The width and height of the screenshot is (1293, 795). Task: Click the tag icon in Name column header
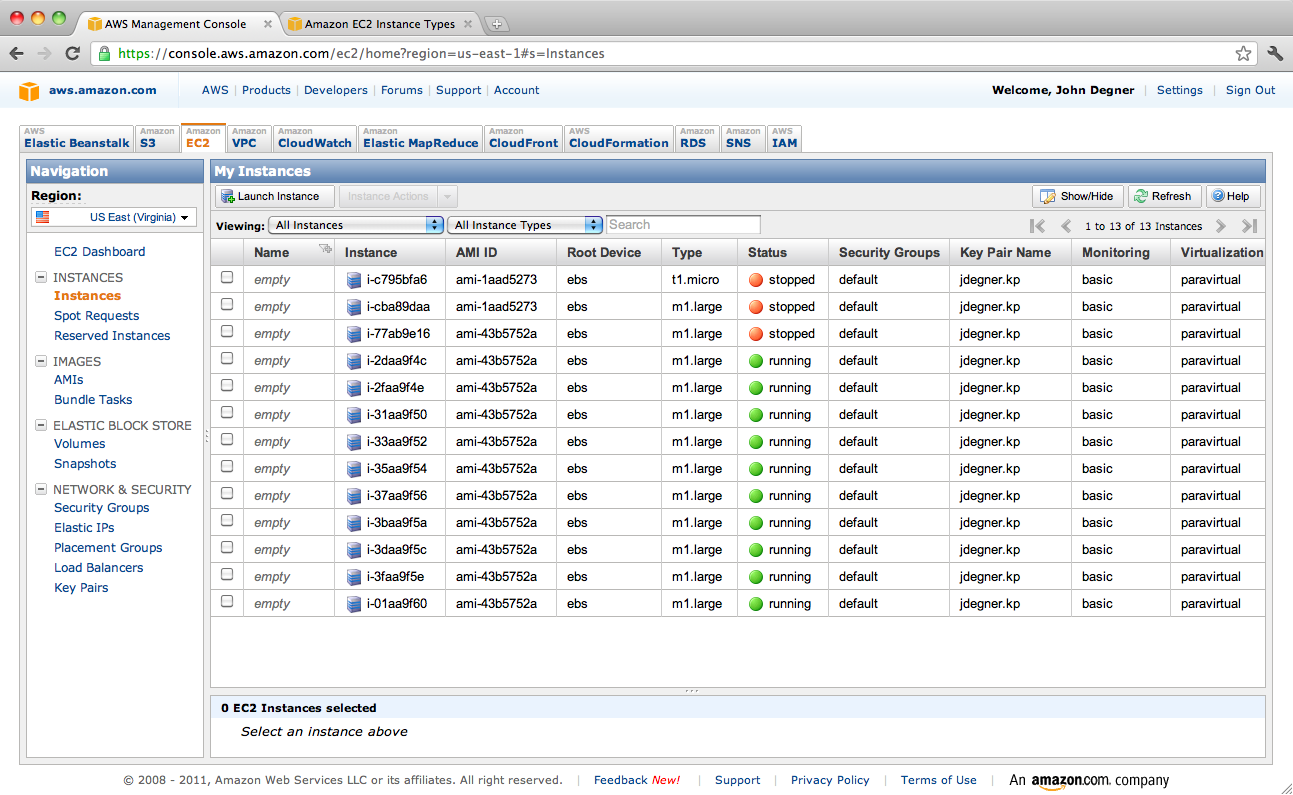pos(324,248)
